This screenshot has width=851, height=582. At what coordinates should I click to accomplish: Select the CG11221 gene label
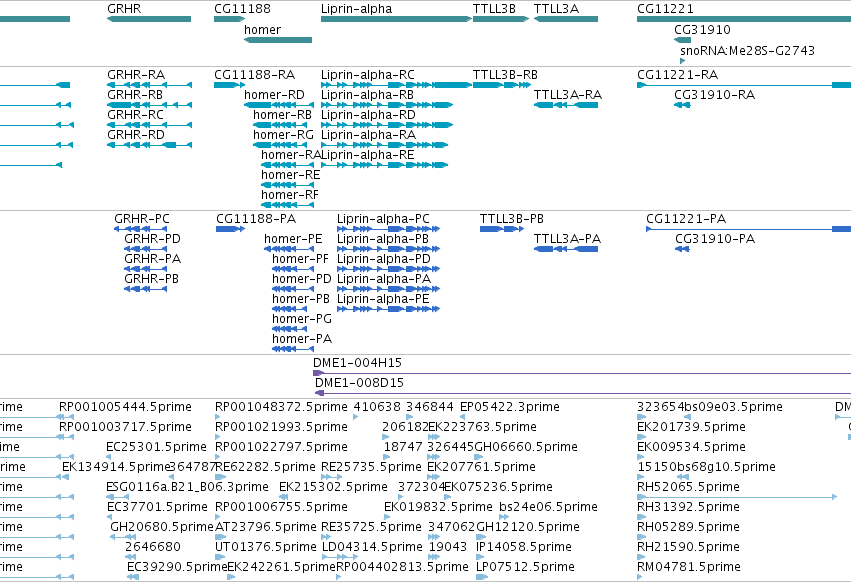[665, 9]
